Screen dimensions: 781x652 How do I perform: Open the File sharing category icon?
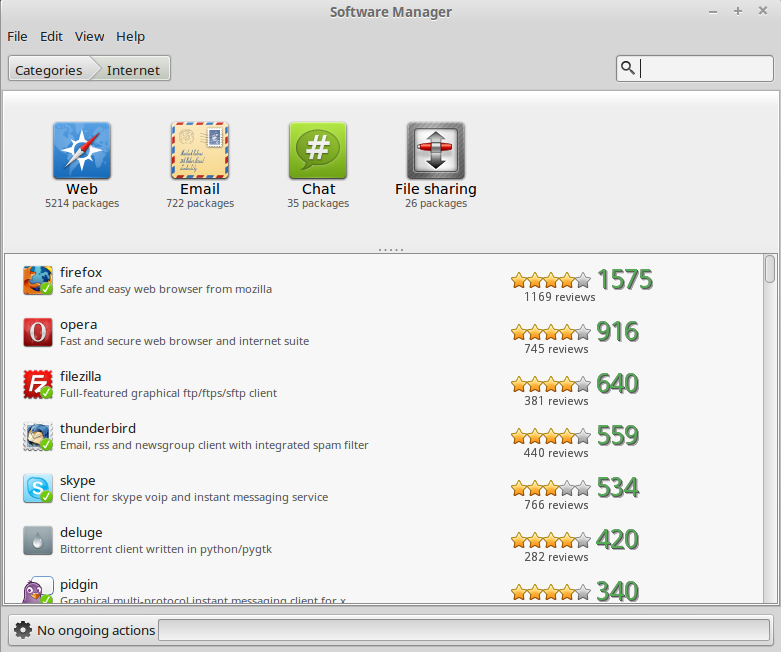[x=436, y=150]
